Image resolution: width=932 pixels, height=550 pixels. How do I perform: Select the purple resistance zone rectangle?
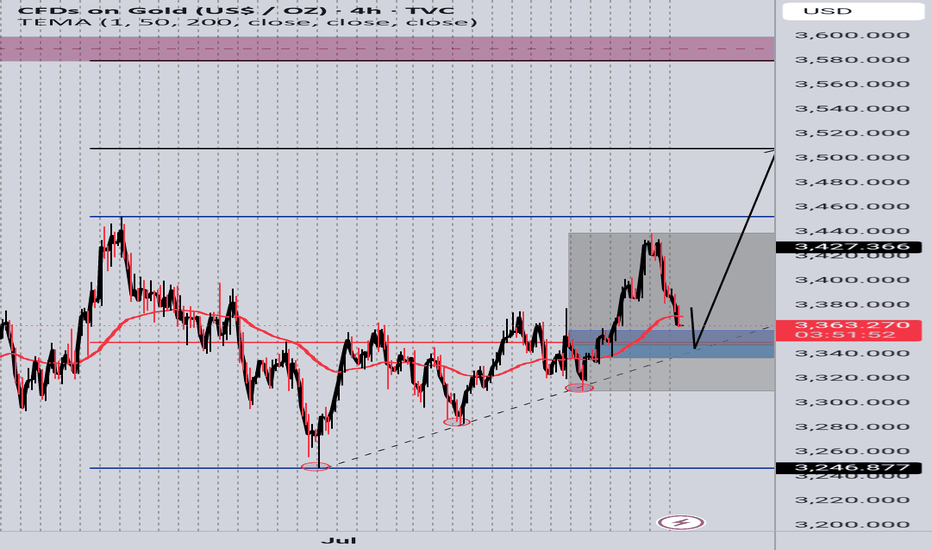387,49
